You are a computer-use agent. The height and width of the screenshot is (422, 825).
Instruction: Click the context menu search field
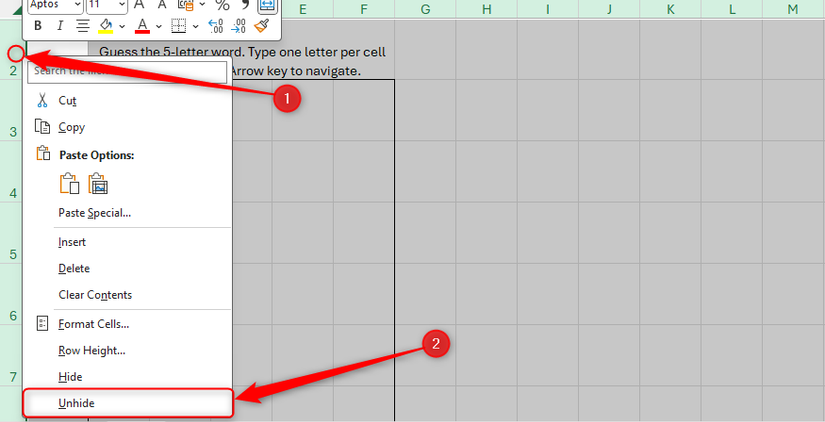coord(127,71)
